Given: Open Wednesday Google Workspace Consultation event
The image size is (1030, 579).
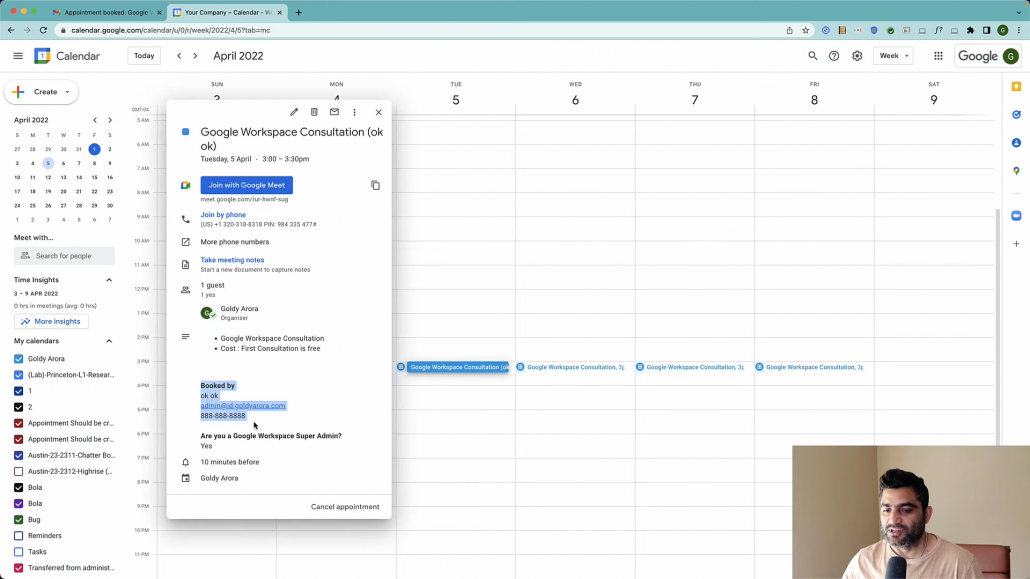Looking at the screenshot, I should click(x=570, y=367).
